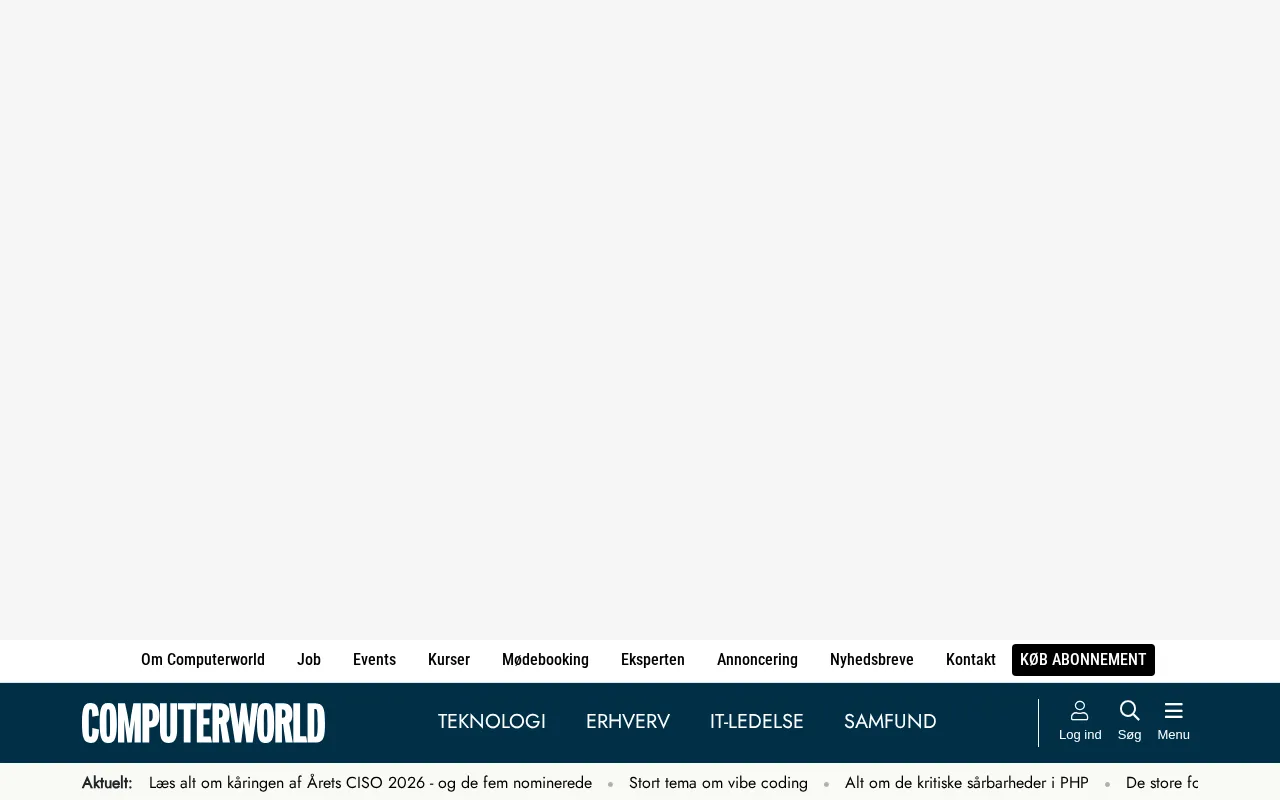Select the IT-ledelse section
Viewport: 1280px width, 800px height.
click(757, 722)
